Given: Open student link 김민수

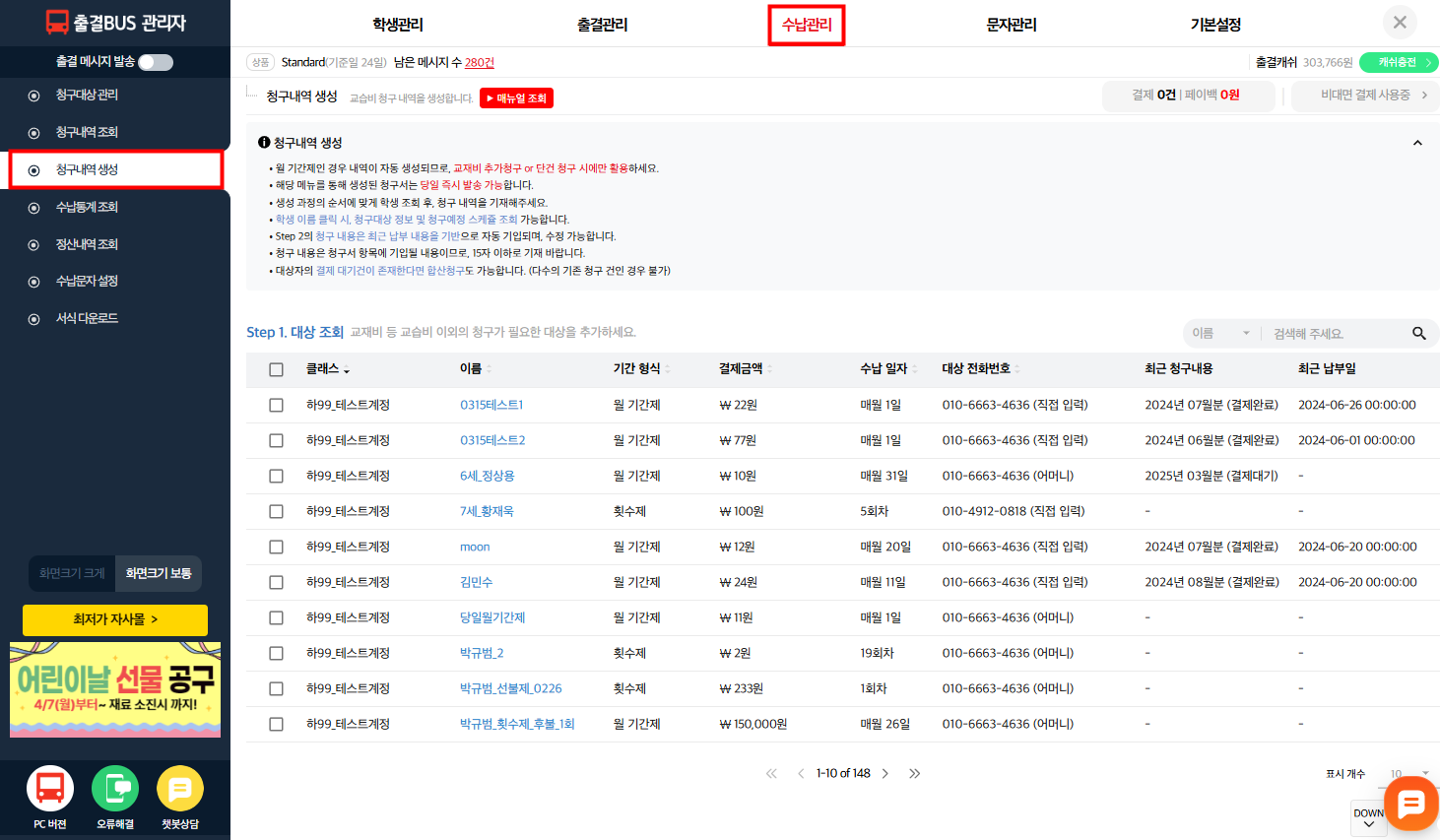Looking at the screenshot, I should [x=476, y=582].
